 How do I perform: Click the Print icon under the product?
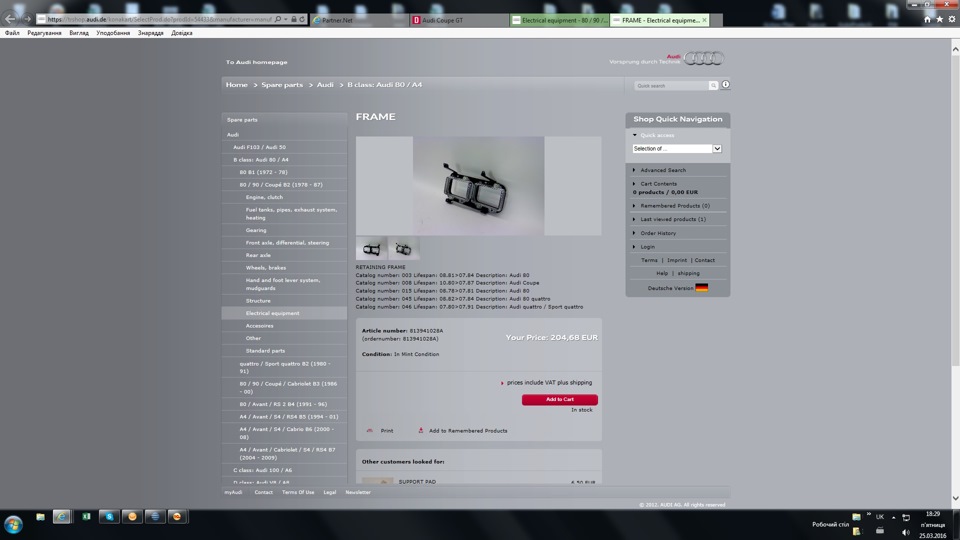point(370,430)
